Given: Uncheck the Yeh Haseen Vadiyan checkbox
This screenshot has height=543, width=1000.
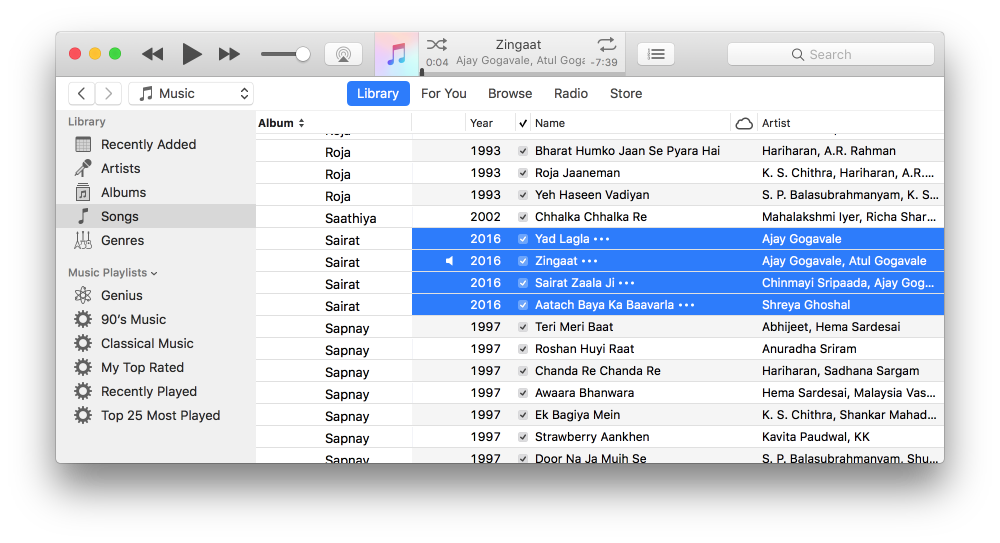Looking at the screenshot, I should (523, 195).
